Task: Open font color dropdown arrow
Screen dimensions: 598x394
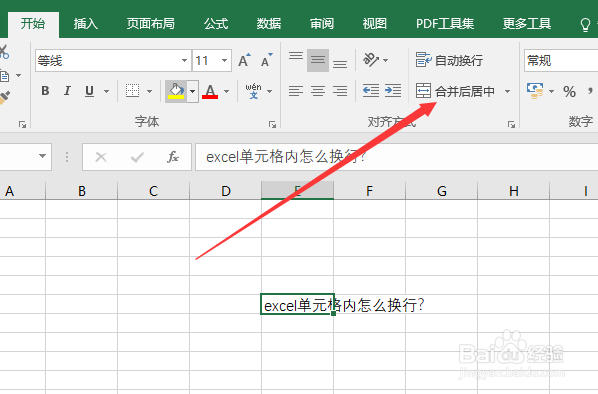Action: (227, 92)
